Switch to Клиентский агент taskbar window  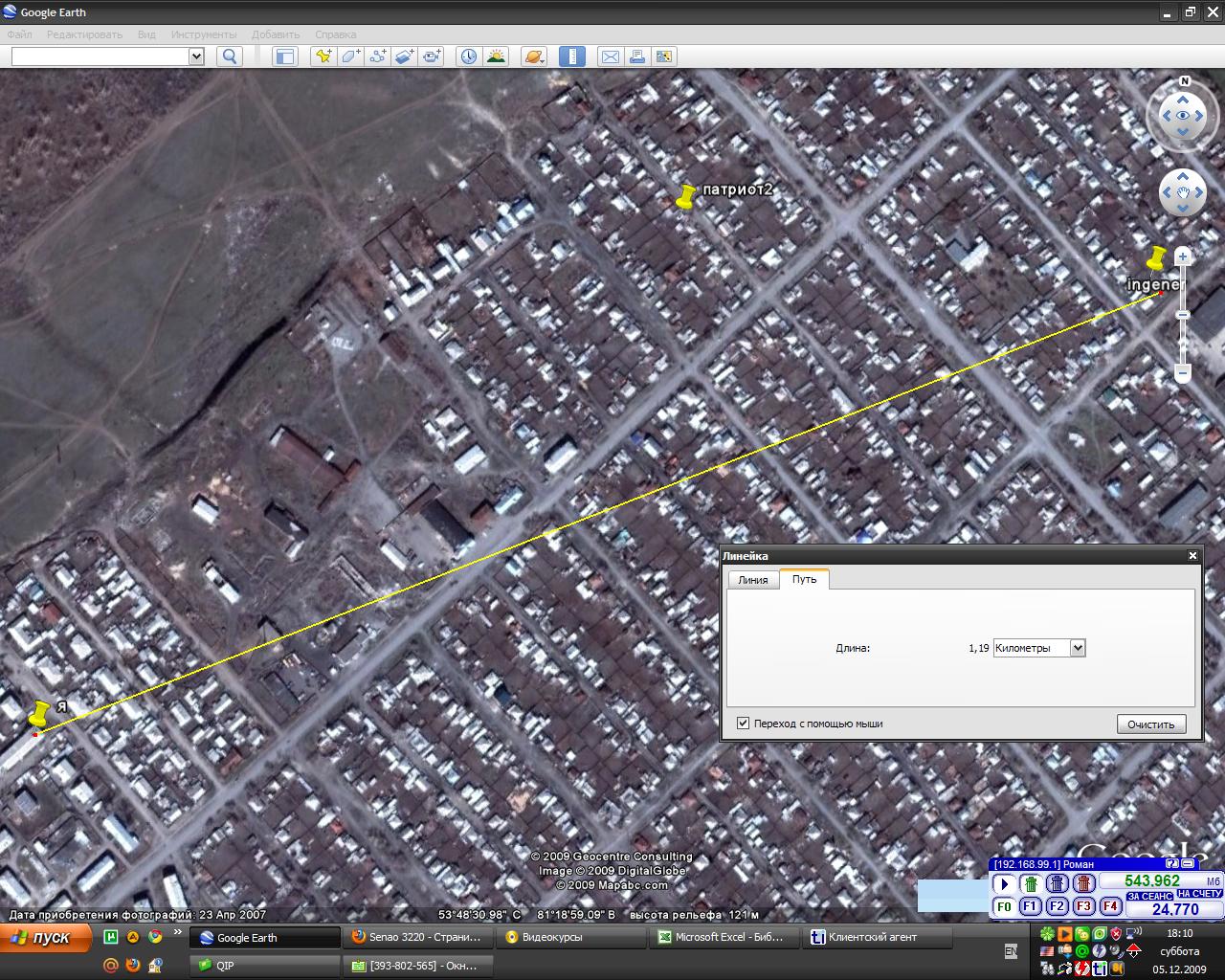click(877, 938)
